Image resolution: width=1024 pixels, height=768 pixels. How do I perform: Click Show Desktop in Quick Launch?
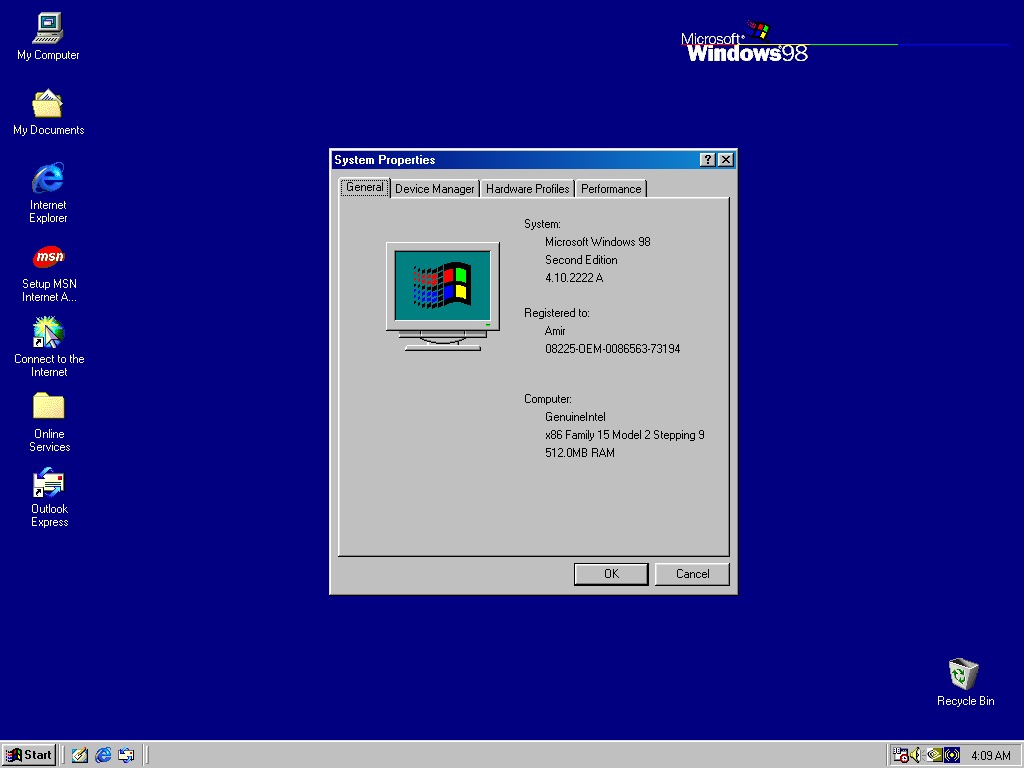click(80, 755)
